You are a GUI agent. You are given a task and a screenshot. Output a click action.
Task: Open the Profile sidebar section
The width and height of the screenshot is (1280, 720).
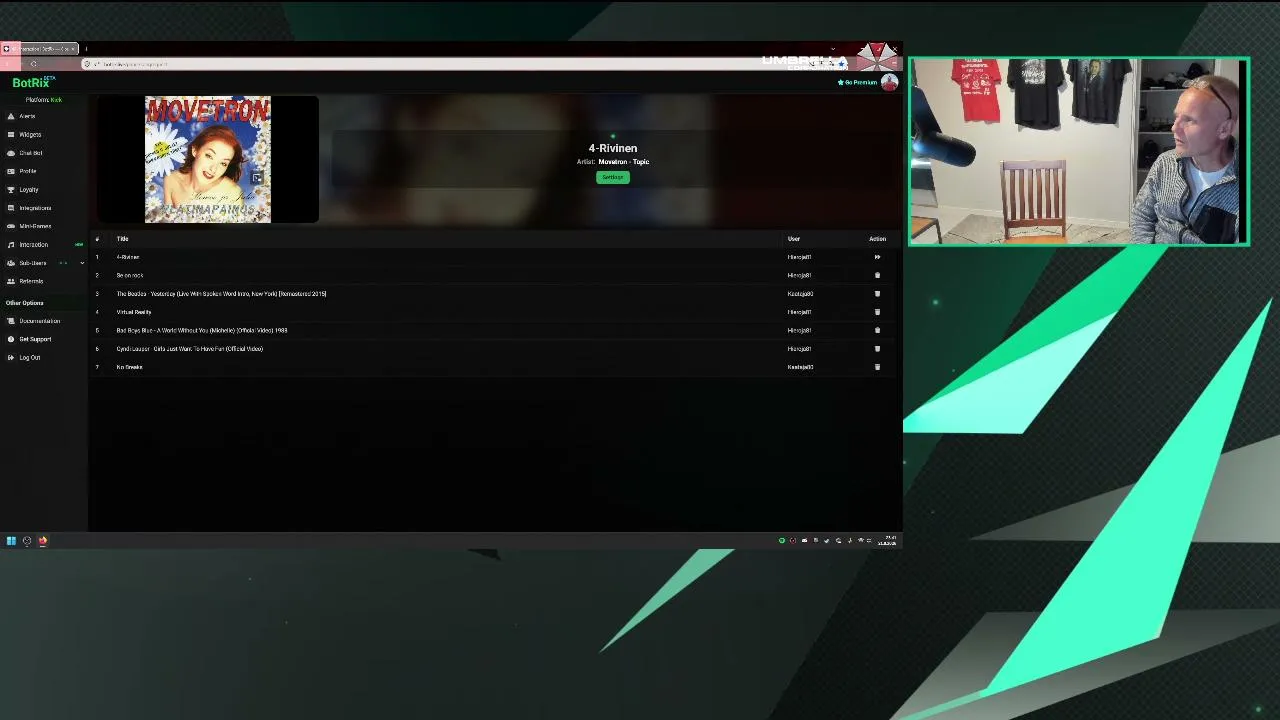[x=27, y=171]
